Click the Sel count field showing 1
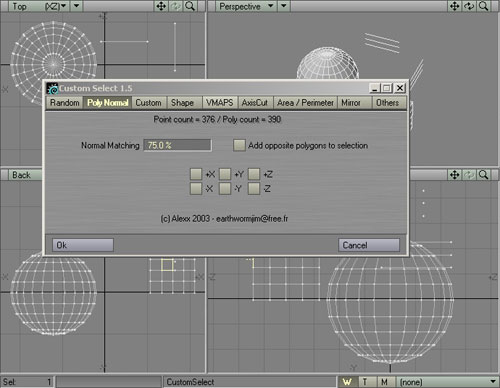 27,382
